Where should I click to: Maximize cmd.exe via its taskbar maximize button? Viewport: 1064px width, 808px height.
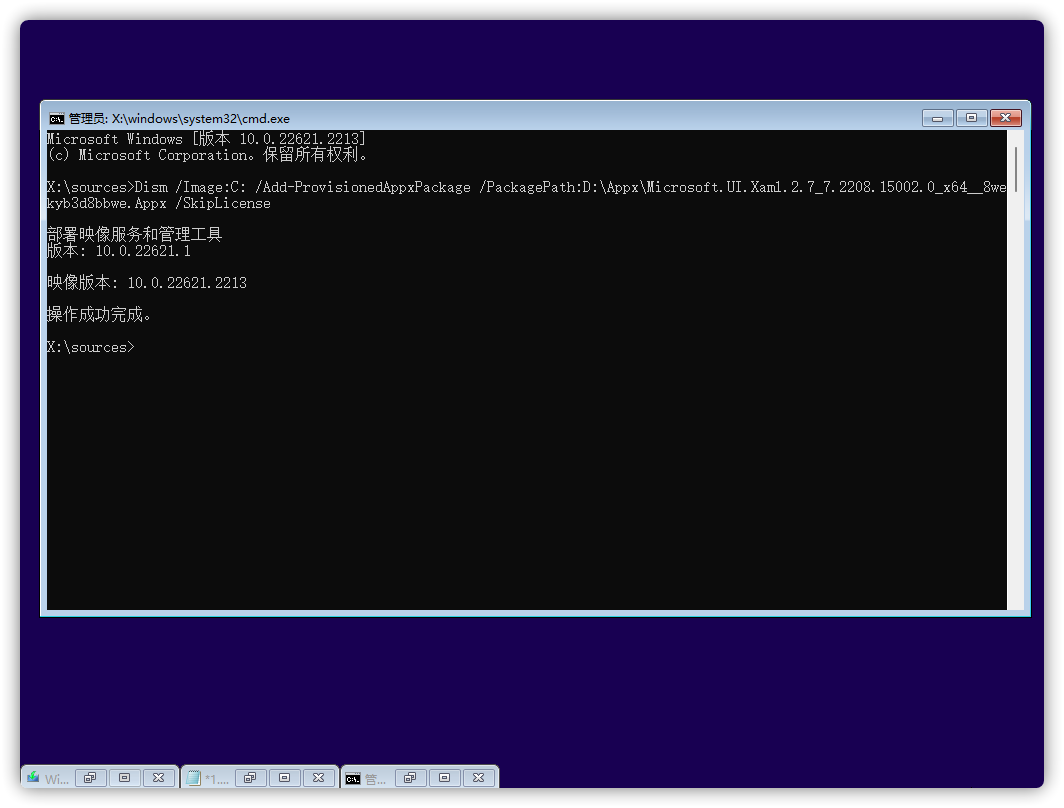(x=444, y=777)
